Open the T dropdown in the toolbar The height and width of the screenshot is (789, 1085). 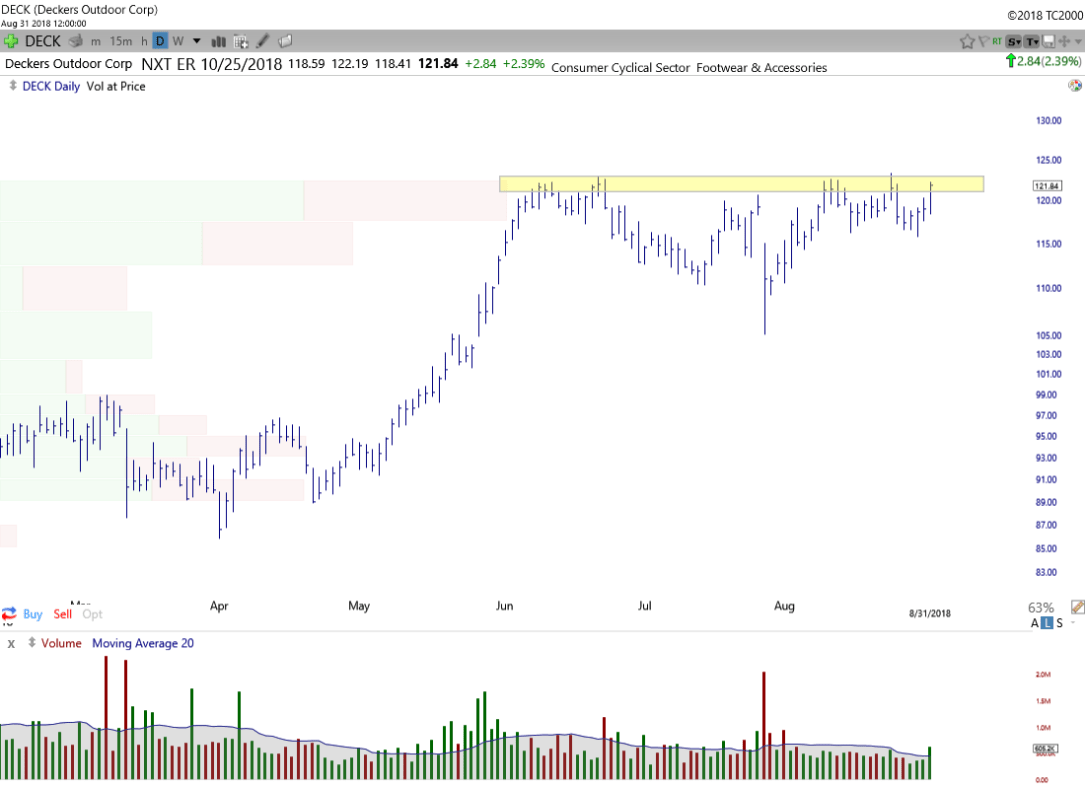point(1031,41)
